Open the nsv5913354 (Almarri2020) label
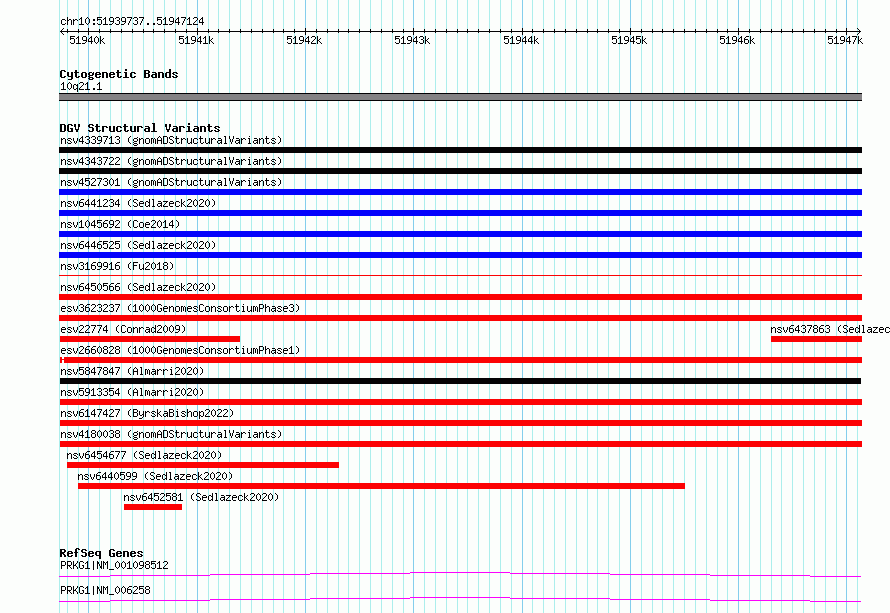 (x=132, y=392)
